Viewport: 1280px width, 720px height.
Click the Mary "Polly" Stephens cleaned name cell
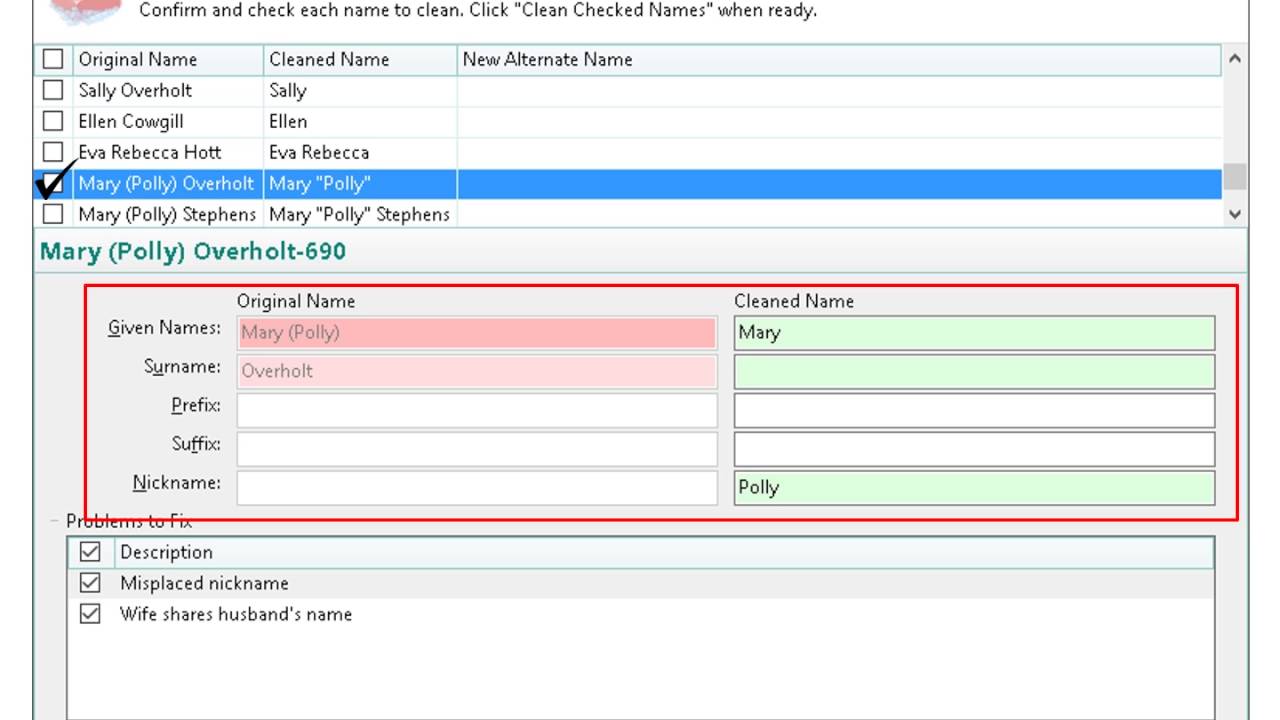coord(360,214)
